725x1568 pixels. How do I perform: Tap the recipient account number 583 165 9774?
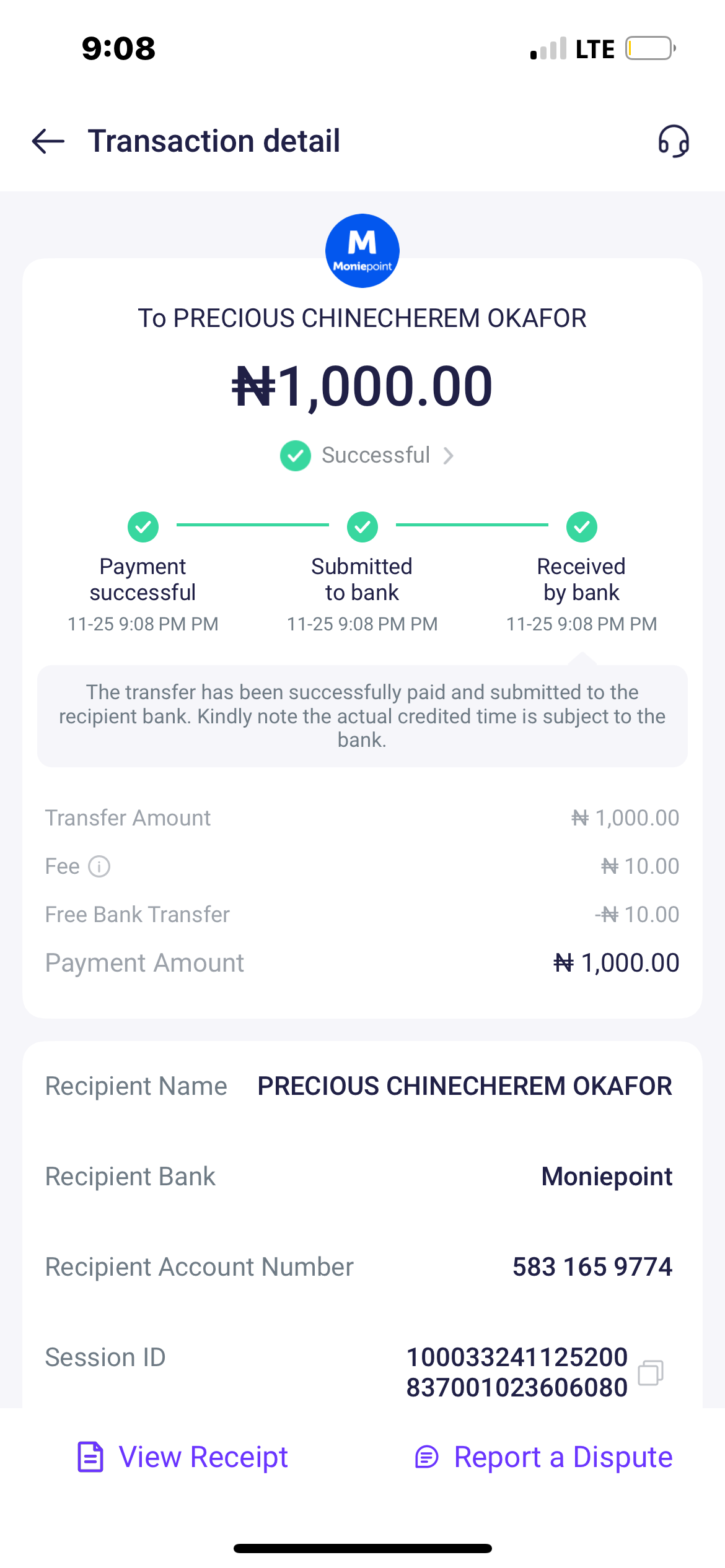pos(592,1267)
